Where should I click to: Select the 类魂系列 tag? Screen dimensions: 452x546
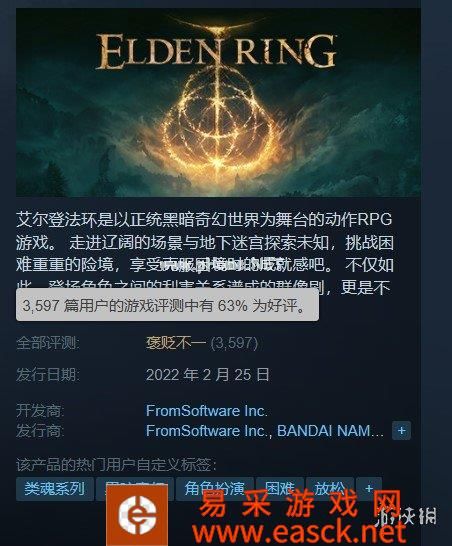tap(55, 489)
